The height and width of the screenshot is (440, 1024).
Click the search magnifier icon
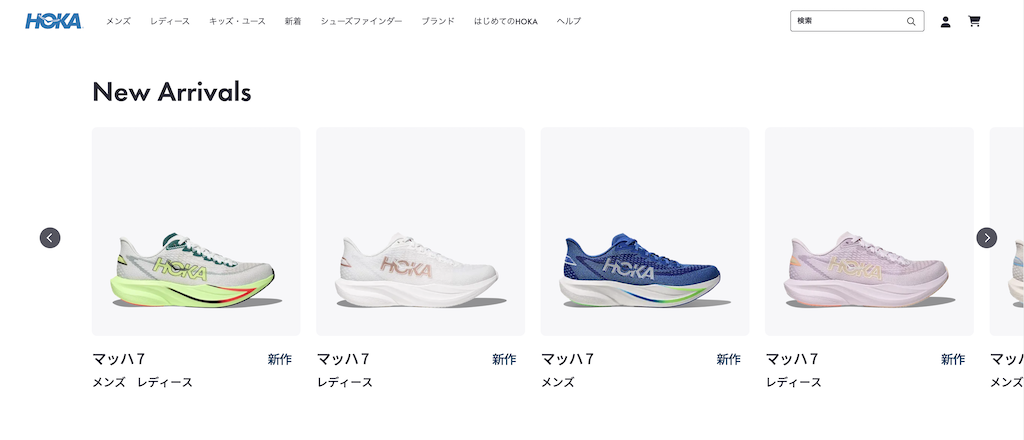tap(910, 22)
